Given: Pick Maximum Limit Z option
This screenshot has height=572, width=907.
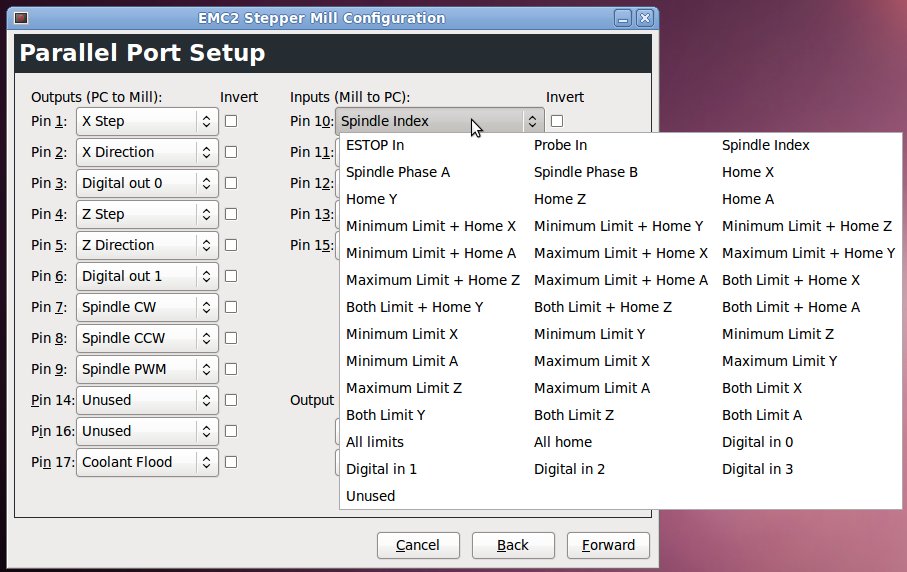Looking at the screenshot, I should pos(404,388).
